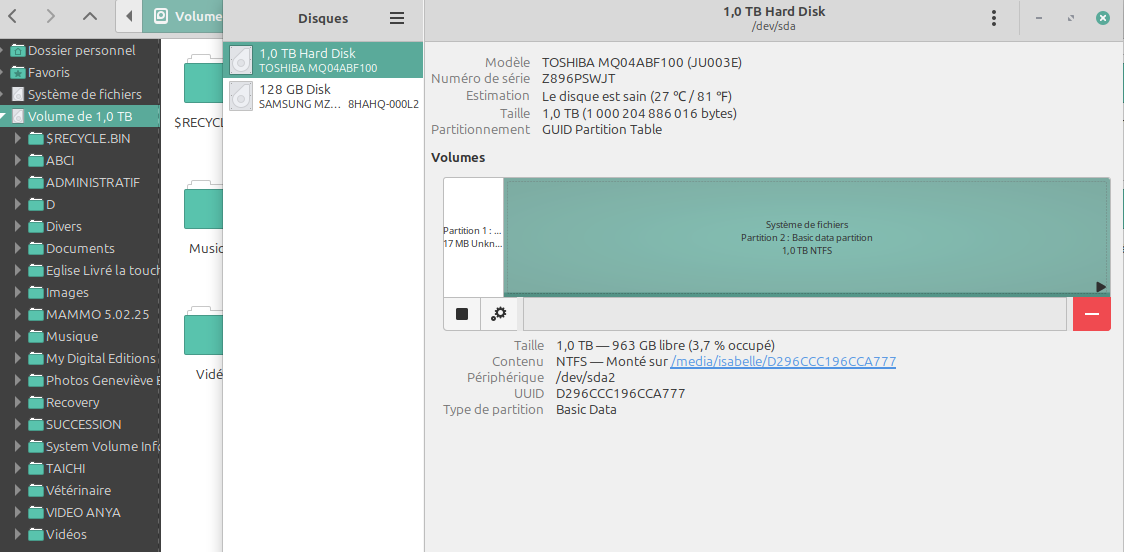Select the Favoris sidebar entry

point(48,72)
